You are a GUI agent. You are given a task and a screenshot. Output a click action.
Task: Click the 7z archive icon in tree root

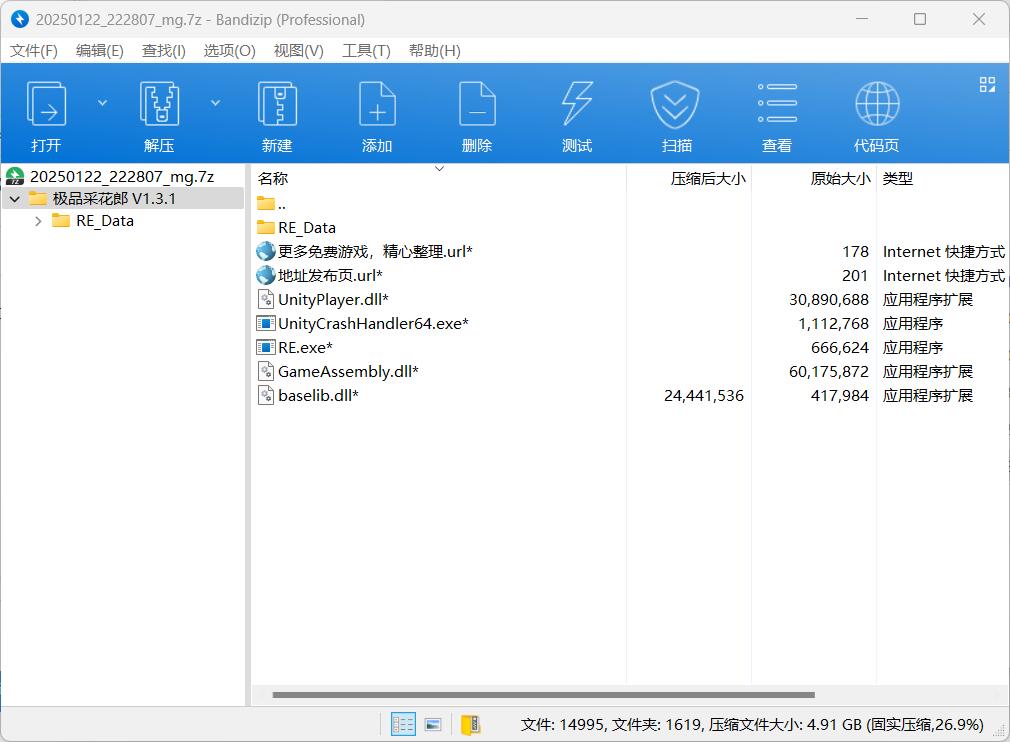(x=15, y=176)
